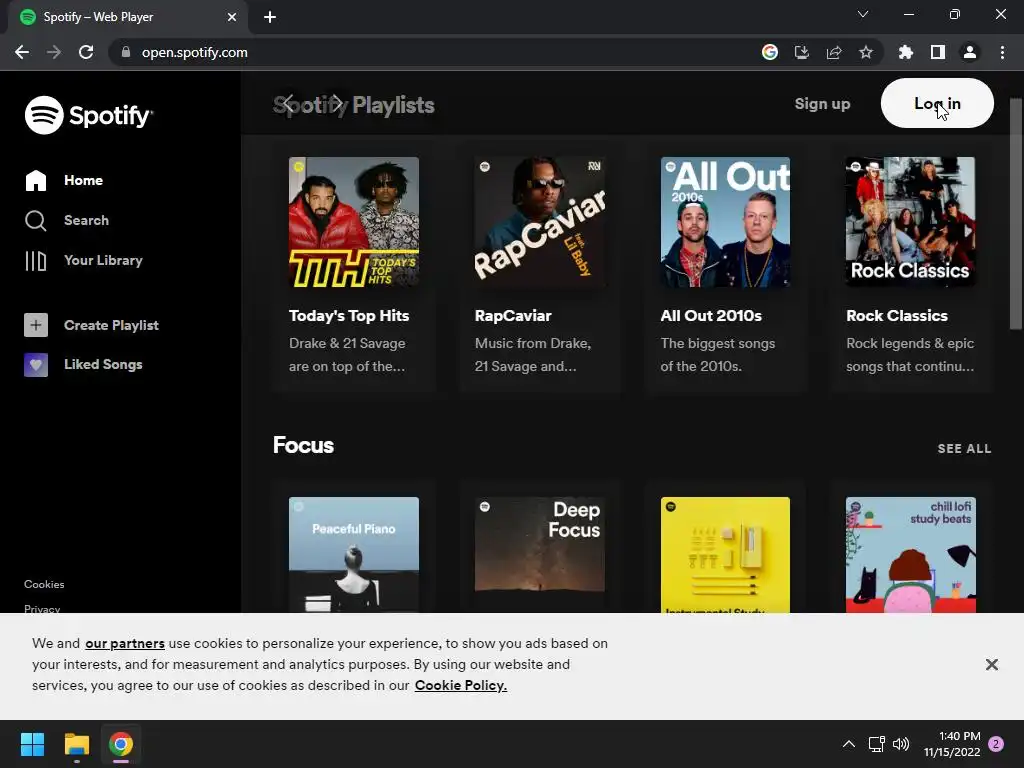Expand the hidden tray icons chevron
Screen dimensions: 1024x768
[x=848, y=744]
